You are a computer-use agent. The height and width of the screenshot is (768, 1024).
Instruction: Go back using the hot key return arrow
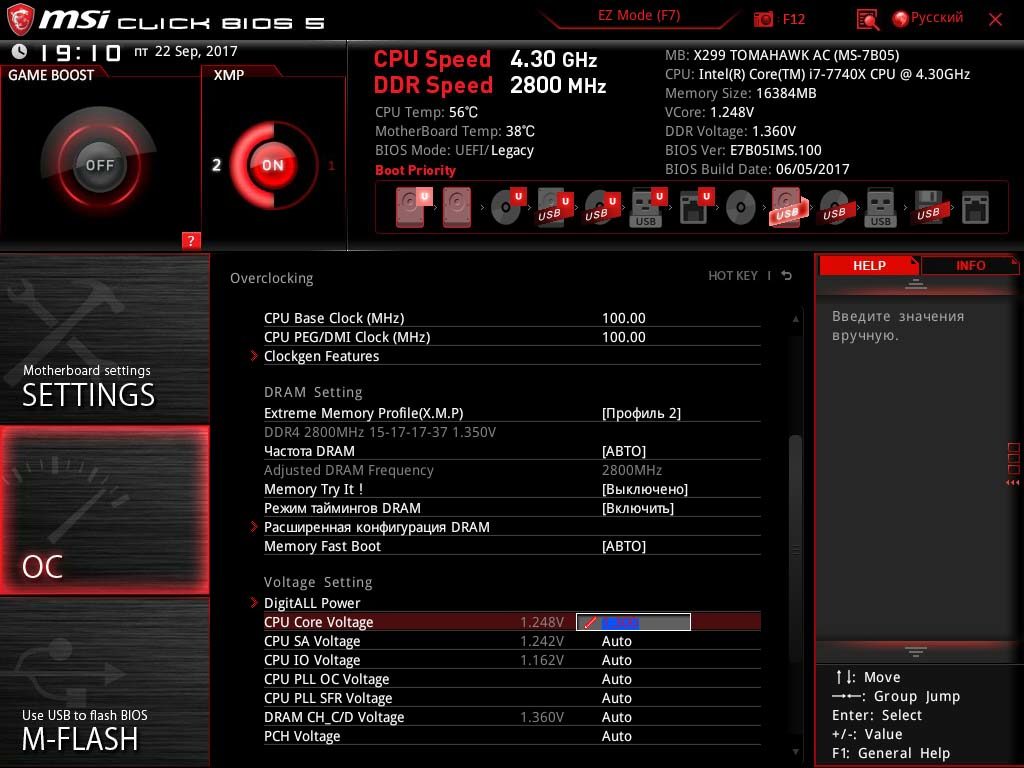[x=787, y=276]
